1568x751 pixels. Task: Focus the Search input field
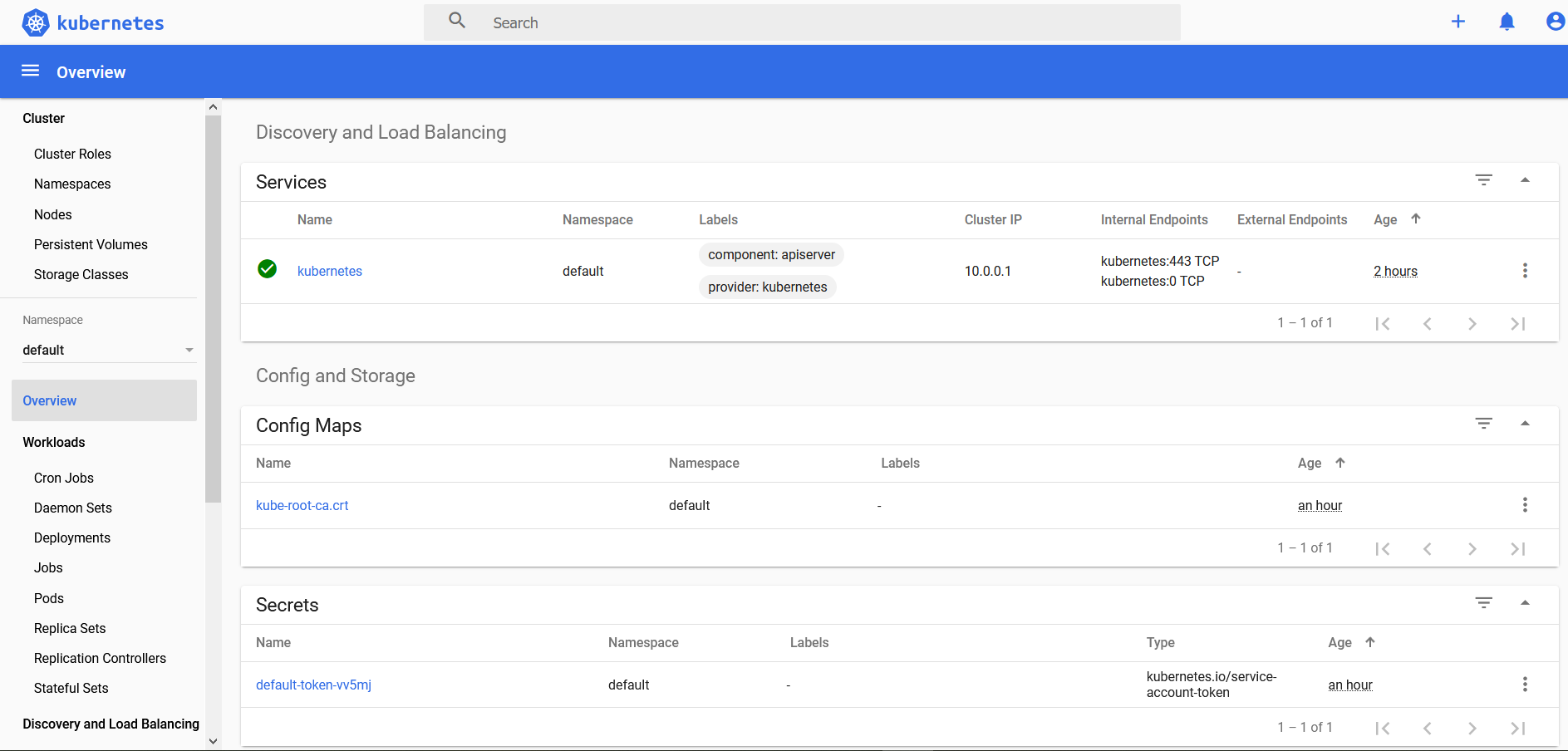coord(802,22)
